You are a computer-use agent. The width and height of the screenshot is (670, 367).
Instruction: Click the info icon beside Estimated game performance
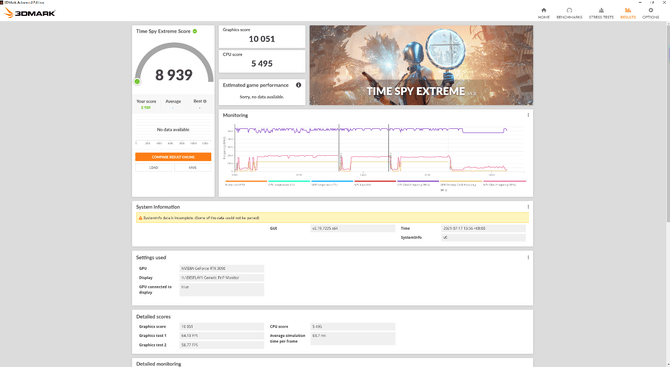298,85
